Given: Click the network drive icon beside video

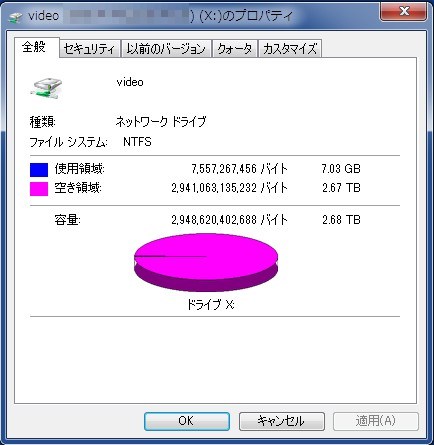Looking at the screenshot, I should 46,88.
